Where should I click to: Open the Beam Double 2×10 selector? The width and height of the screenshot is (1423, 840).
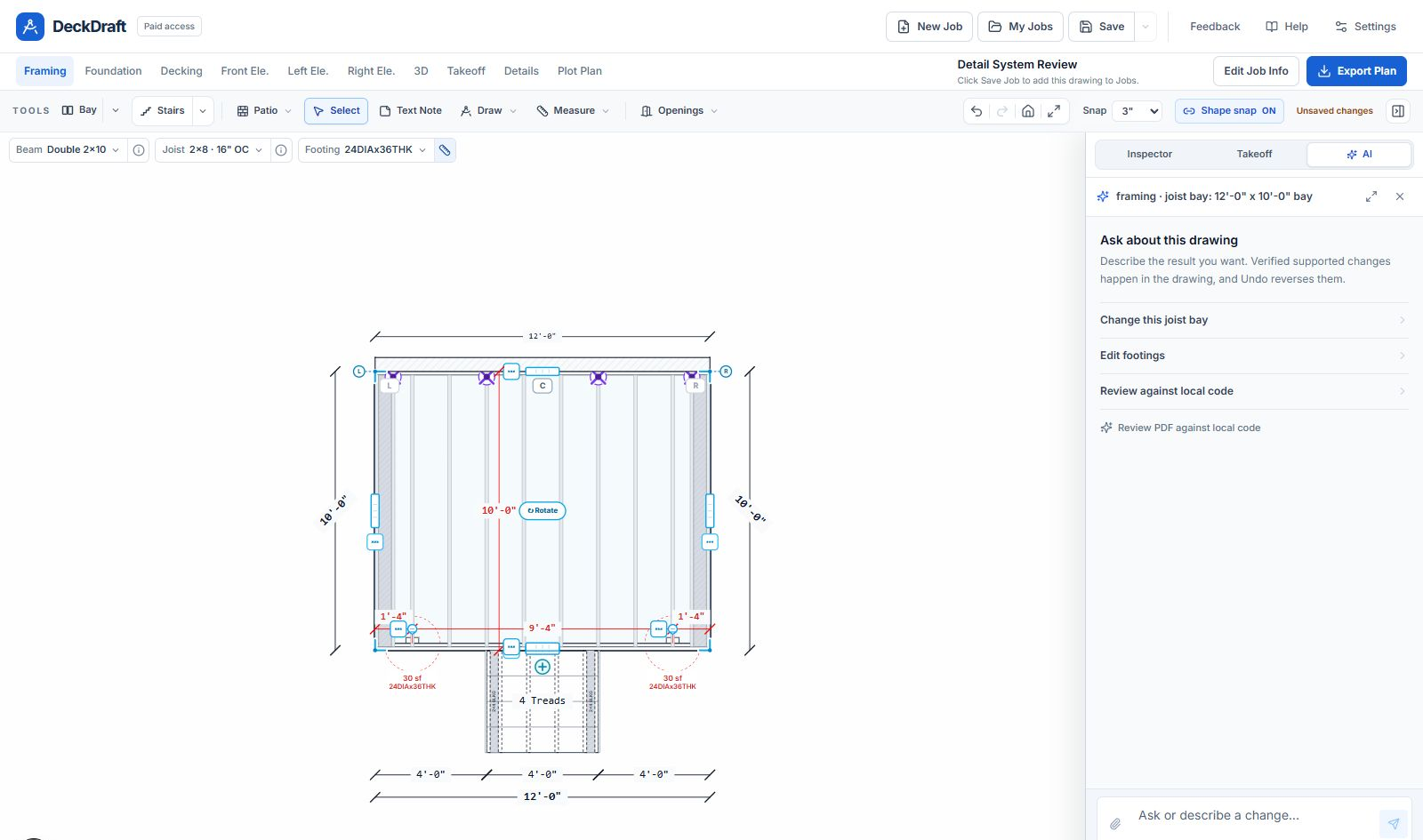[68, 150]
